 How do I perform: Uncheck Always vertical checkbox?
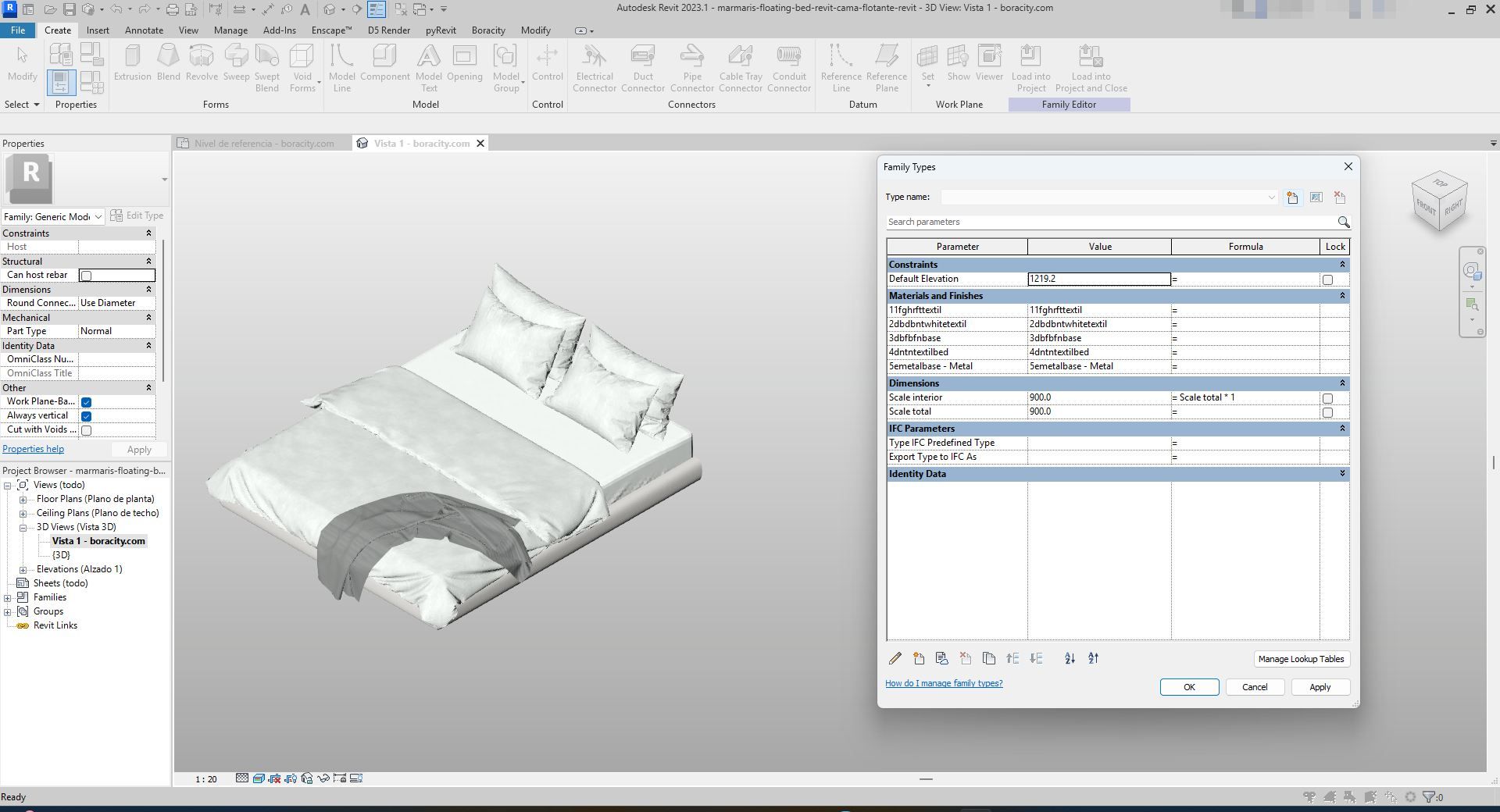click(87, 416)
